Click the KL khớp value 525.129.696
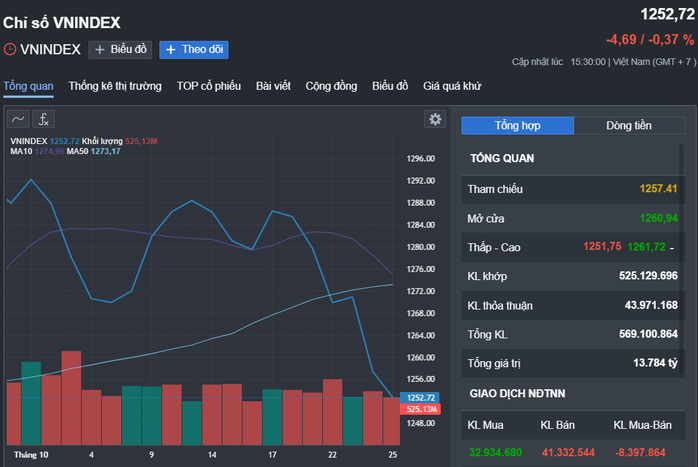 pos(648,276)
